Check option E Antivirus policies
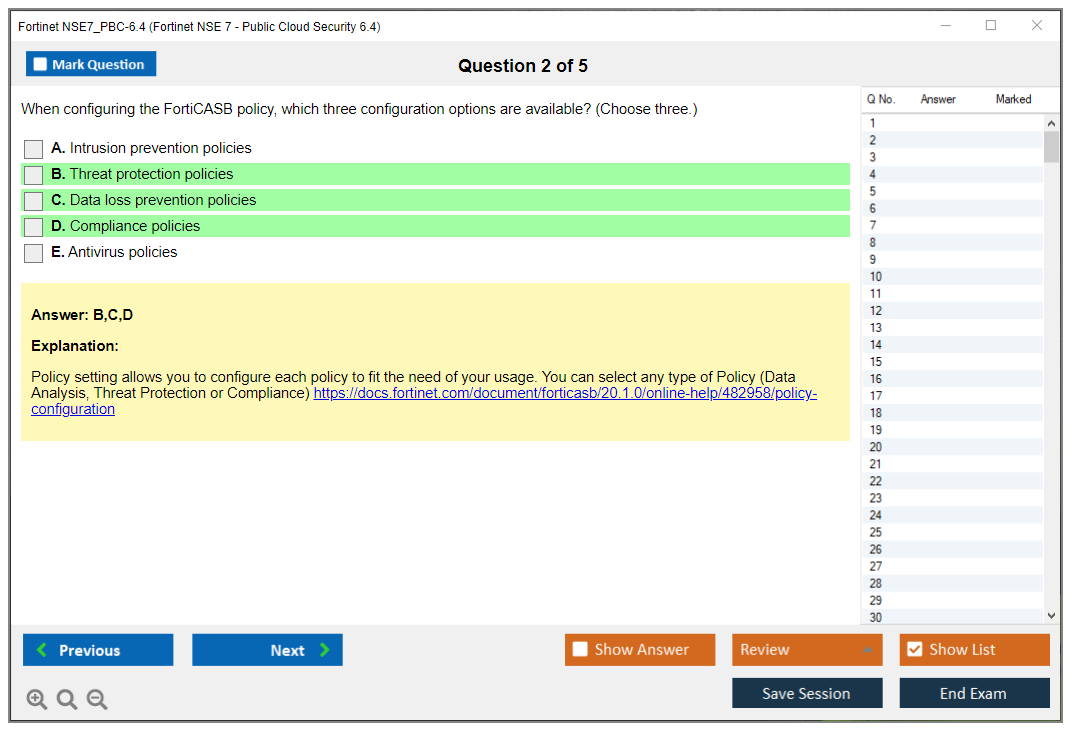Screen dimensions: 1075x735 point(34,253)
